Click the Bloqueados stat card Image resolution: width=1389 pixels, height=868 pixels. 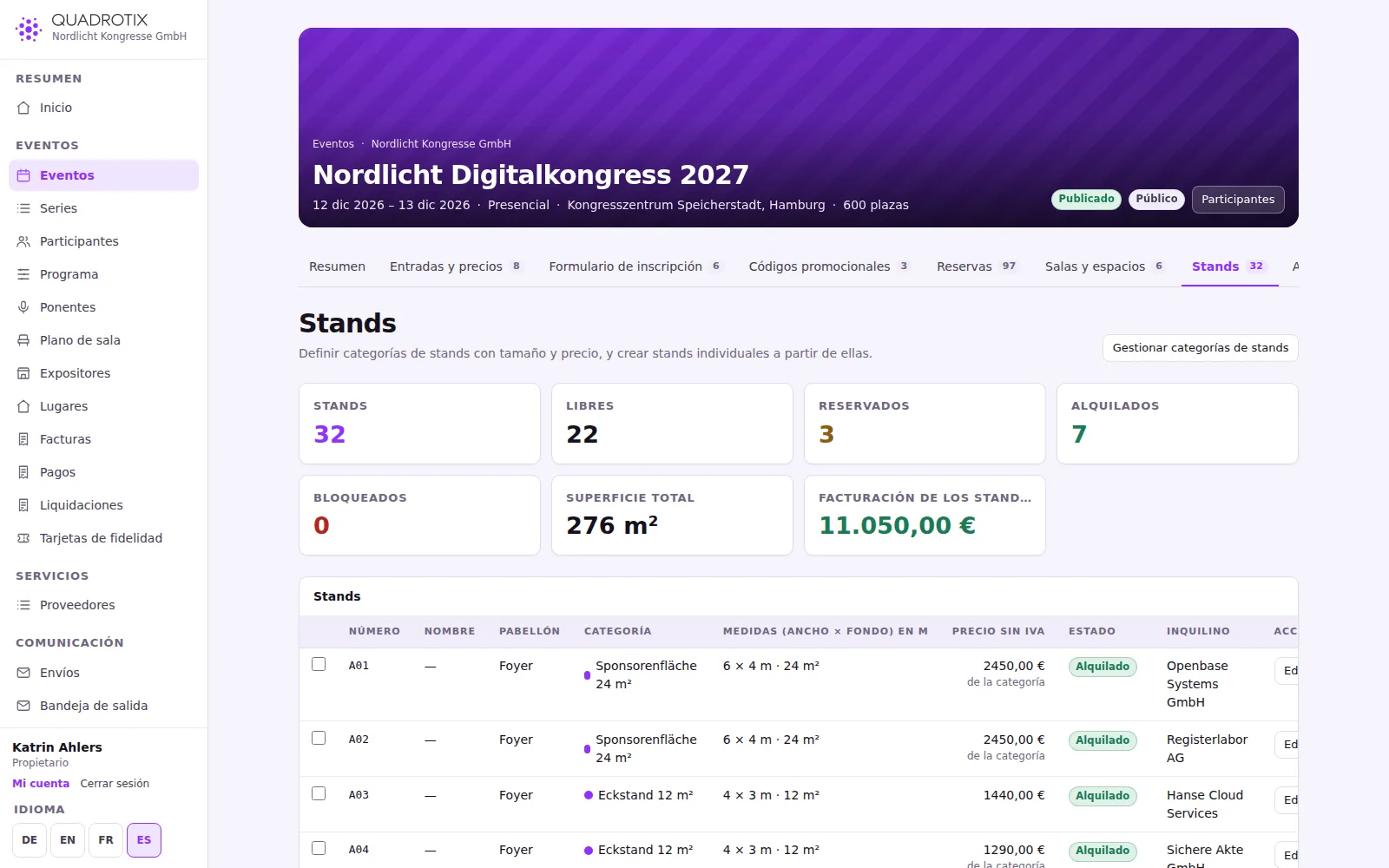point(419,516)
